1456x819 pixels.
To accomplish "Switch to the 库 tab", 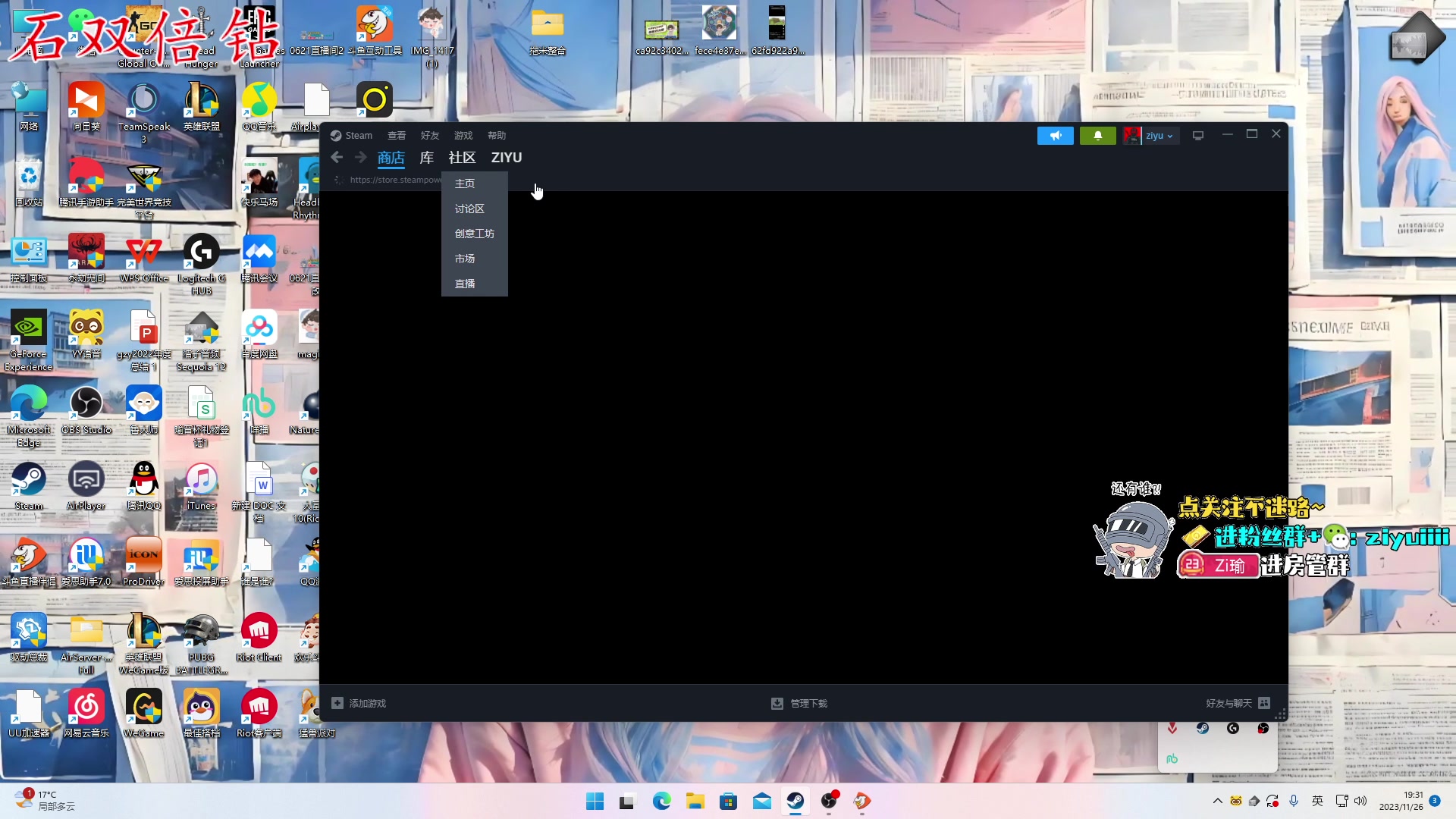I will (427, 158).
